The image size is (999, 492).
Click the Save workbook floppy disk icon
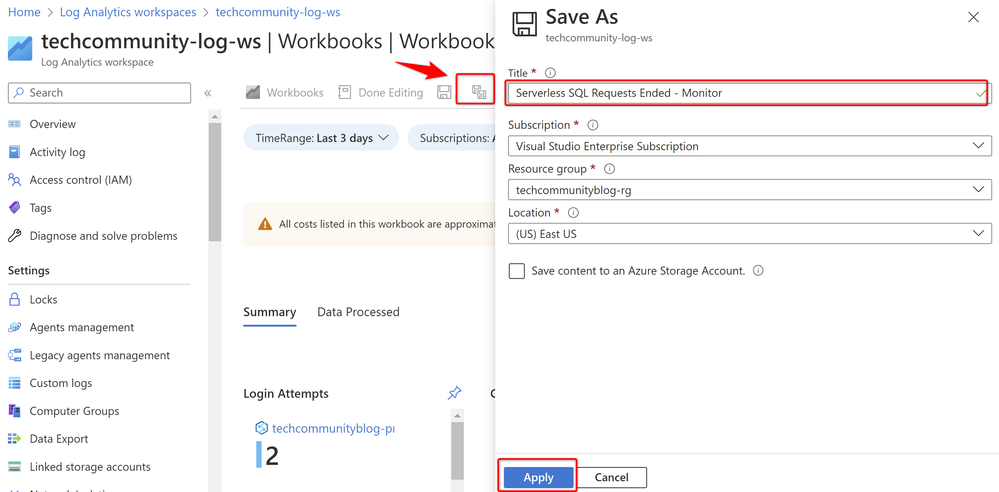pos(444,92)
